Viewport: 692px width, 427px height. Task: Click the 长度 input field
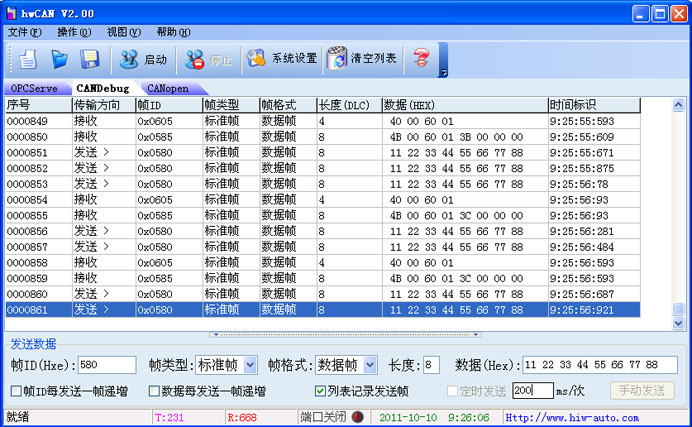[x=431, y=365]
